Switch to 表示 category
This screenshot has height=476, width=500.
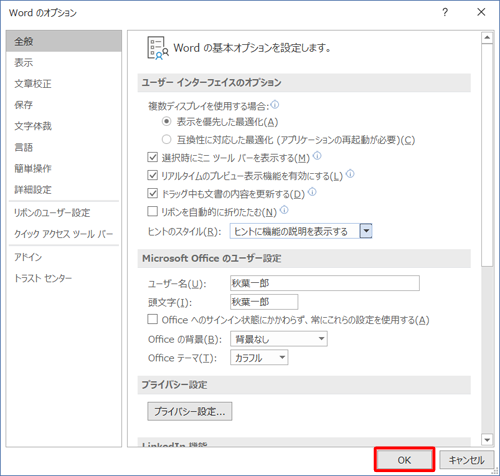[64, 62]
